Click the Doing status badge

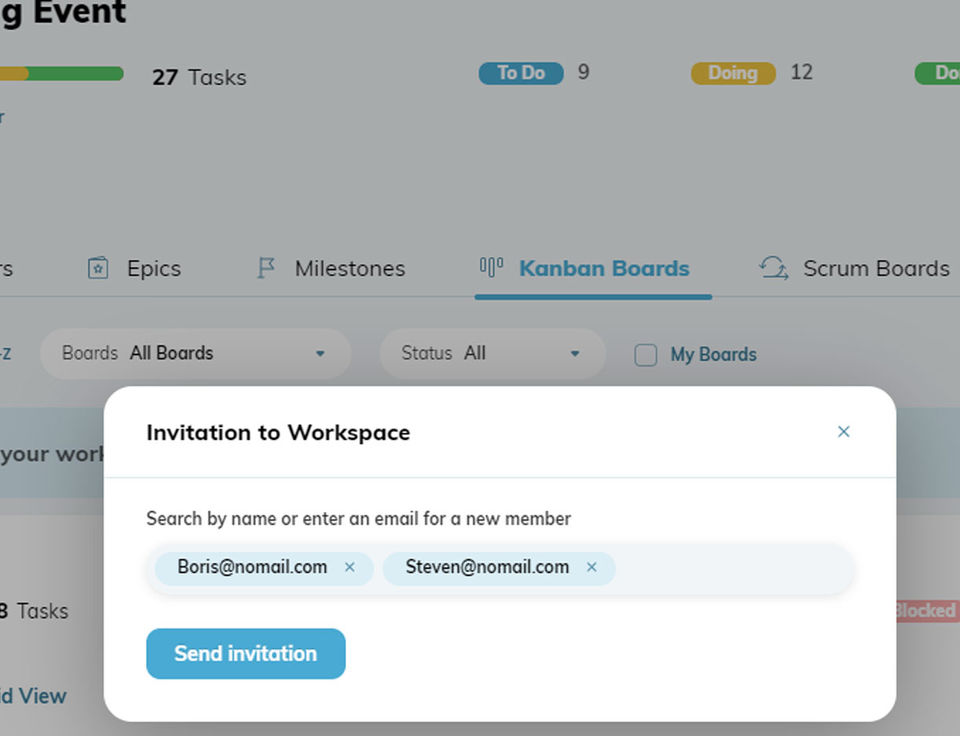click(733, 73)
